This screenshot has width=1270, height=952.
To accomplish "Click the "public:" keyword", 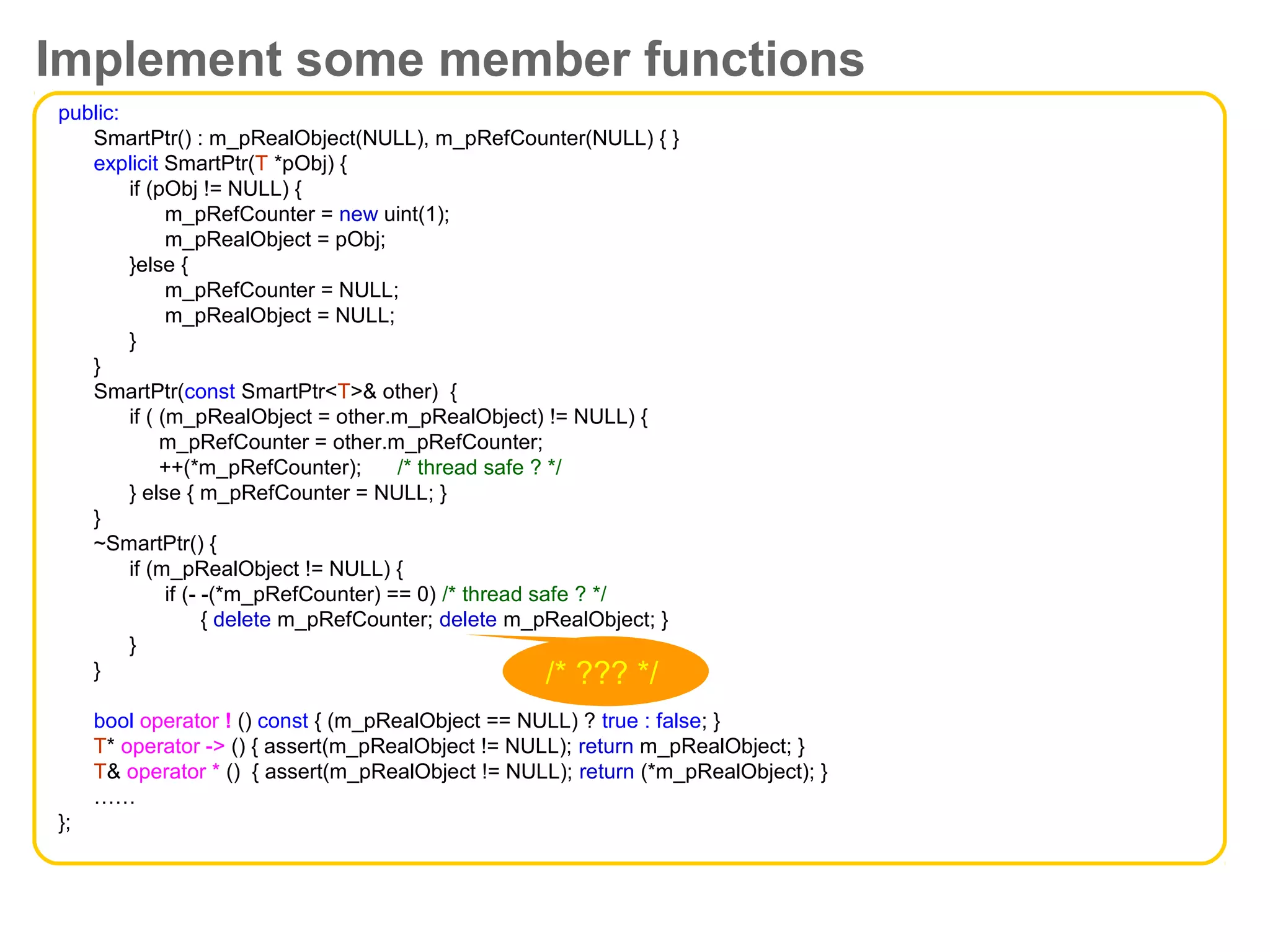I will pos(88,113).
